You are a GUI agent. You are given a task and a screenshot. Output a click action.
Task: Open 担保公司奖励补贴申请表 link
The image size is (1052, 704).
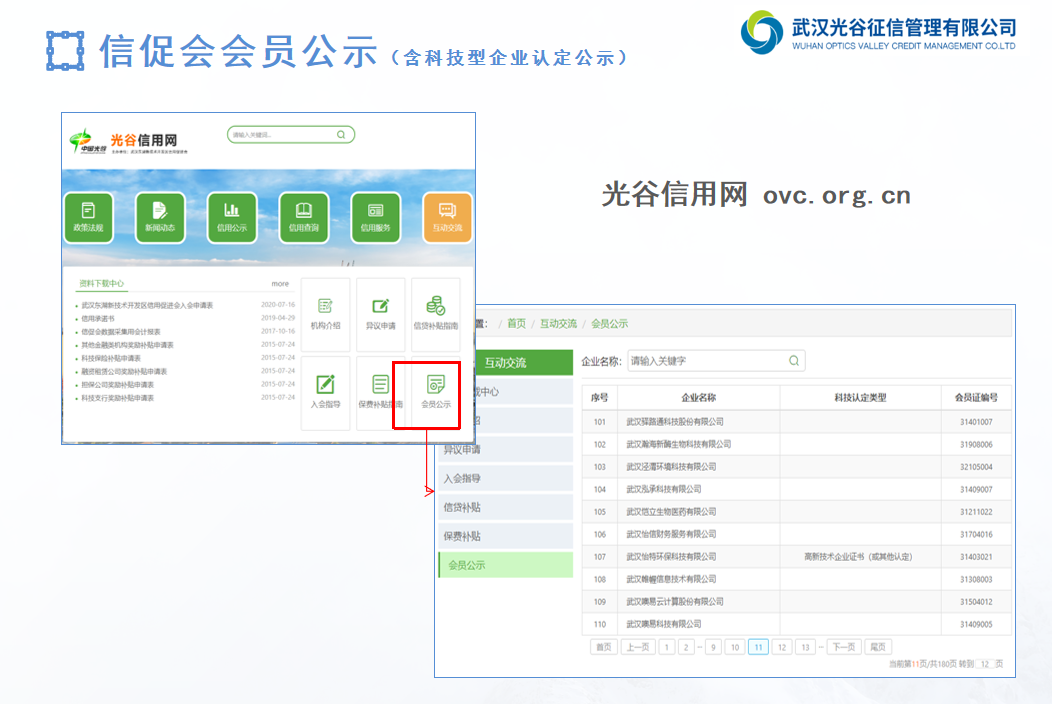[x=117, y=385]
